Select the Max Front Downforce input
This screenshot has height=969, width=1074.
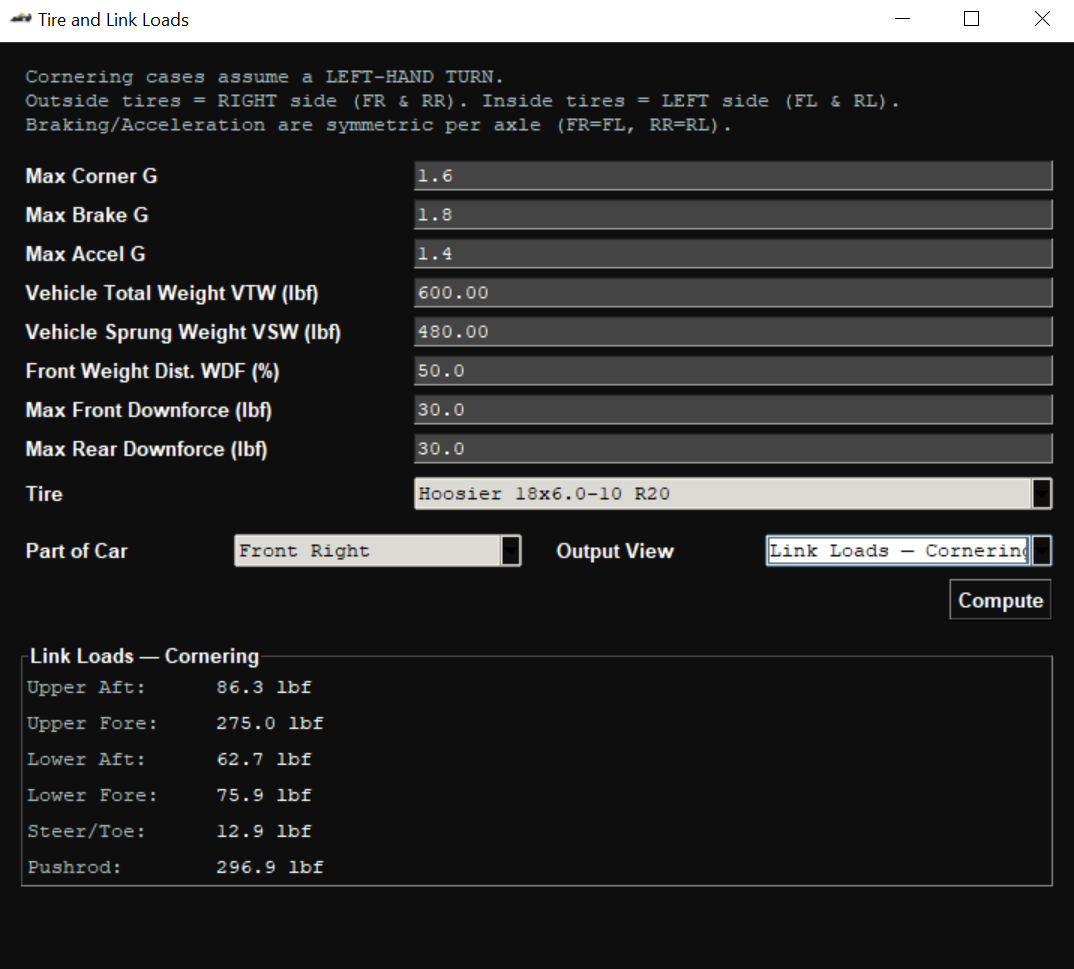733,410
